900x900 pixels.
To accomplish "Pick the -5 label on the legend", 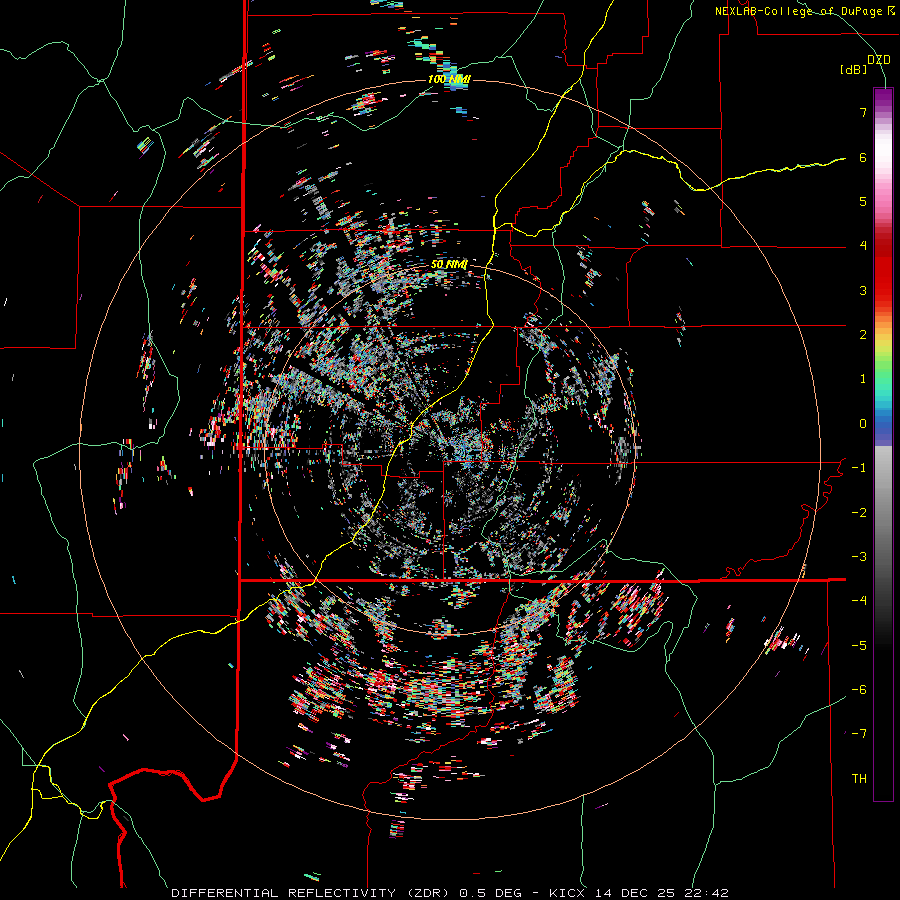I will pos(859,645).
